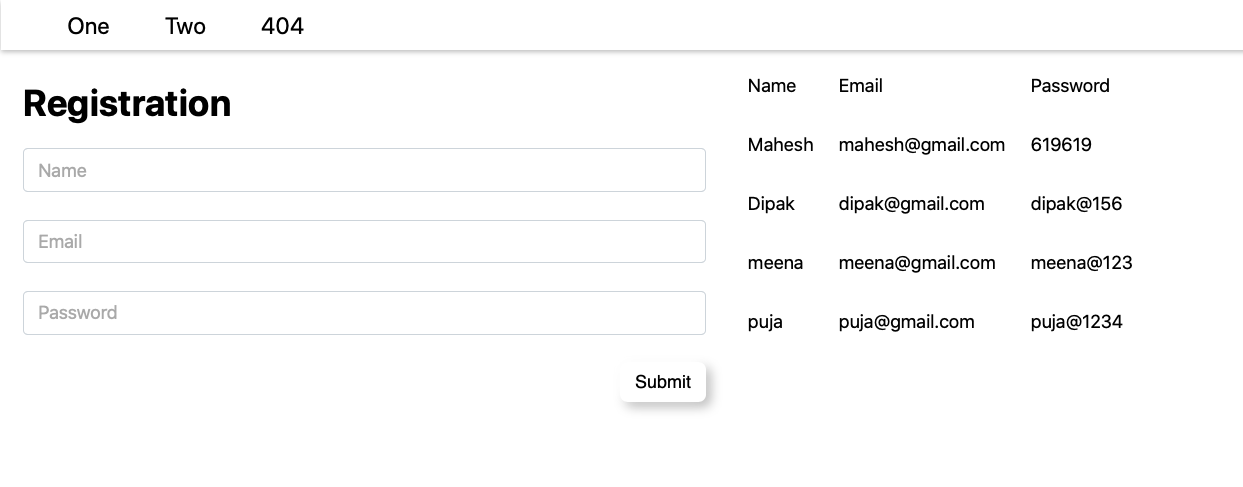Select the Mahesh name cell
This screenshot has height=487, width=1243.
780,145
